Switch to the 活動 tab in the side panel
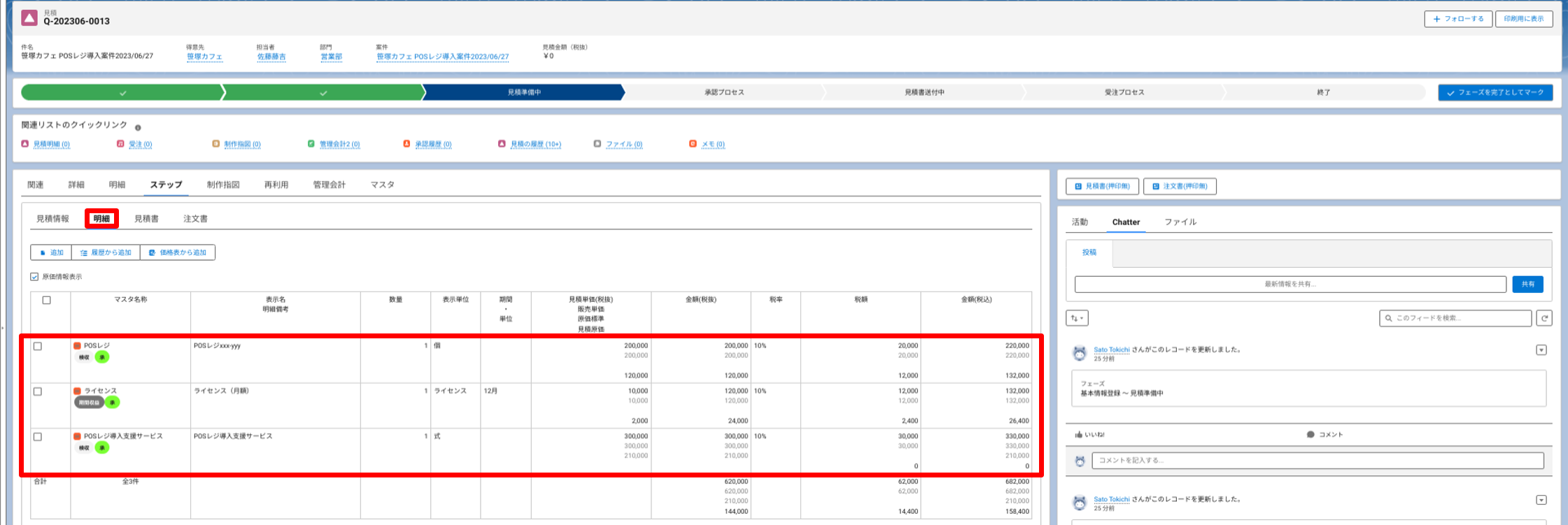 (x=1080, y=222)
